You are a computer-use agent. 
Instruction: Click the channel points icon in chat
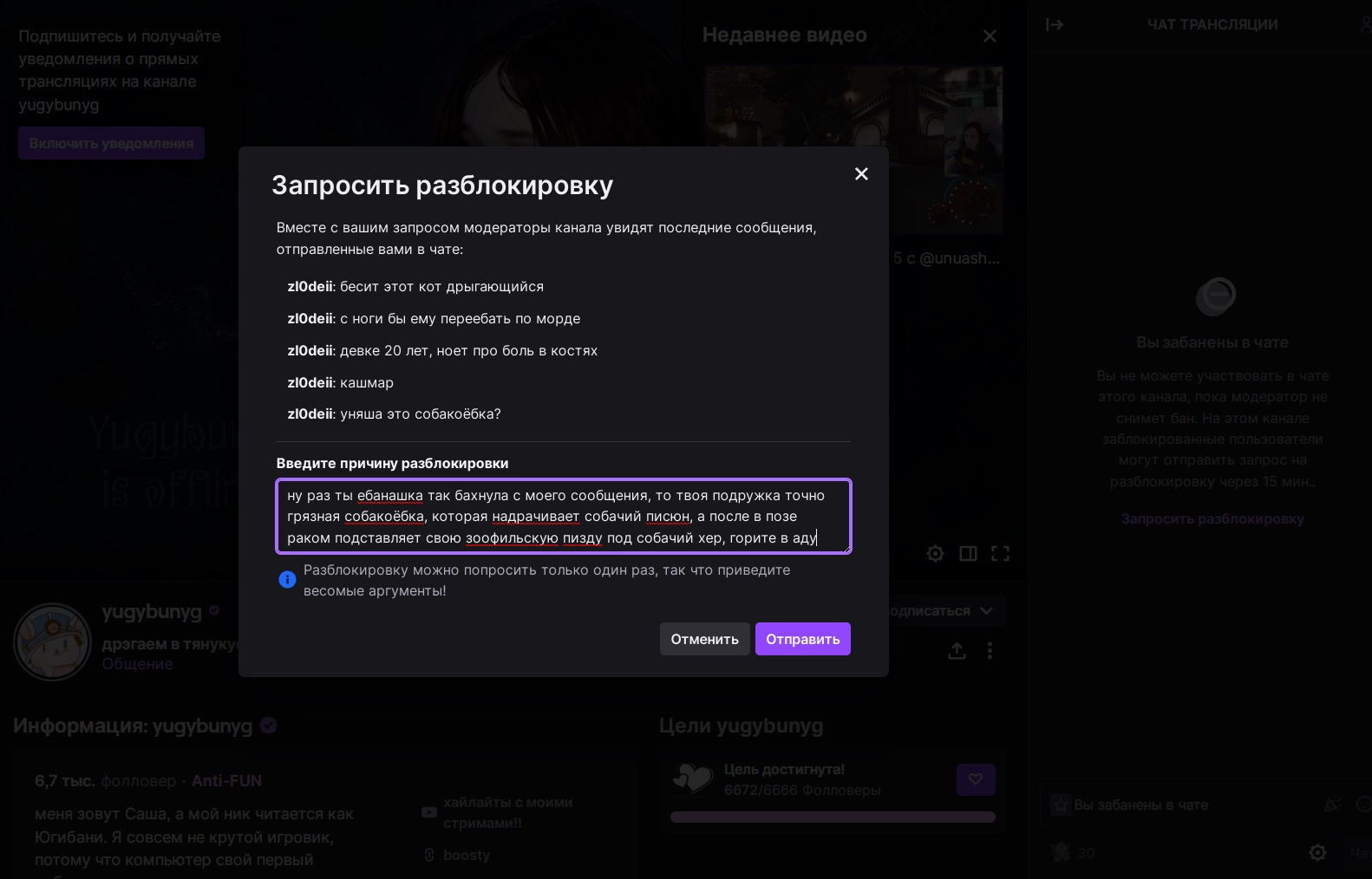(1061, 853)
